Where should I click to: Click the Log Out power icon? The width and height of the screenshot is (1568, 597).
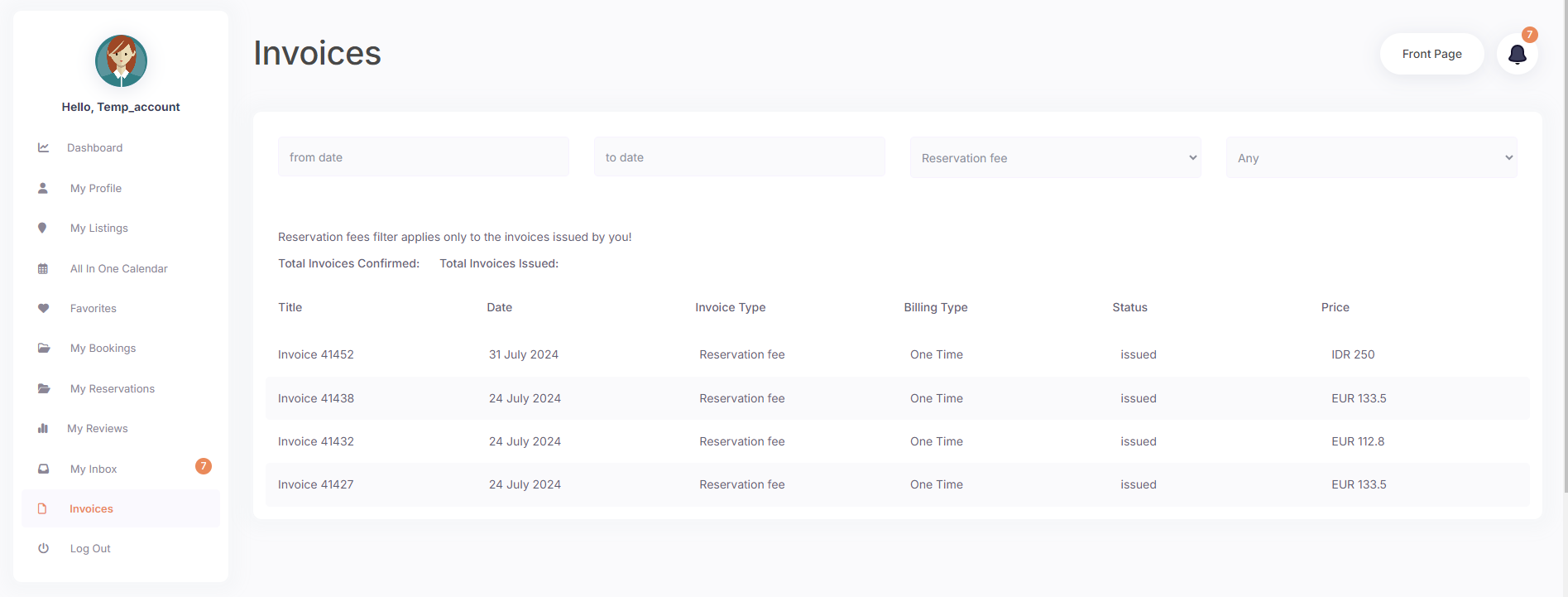[43, 548]
